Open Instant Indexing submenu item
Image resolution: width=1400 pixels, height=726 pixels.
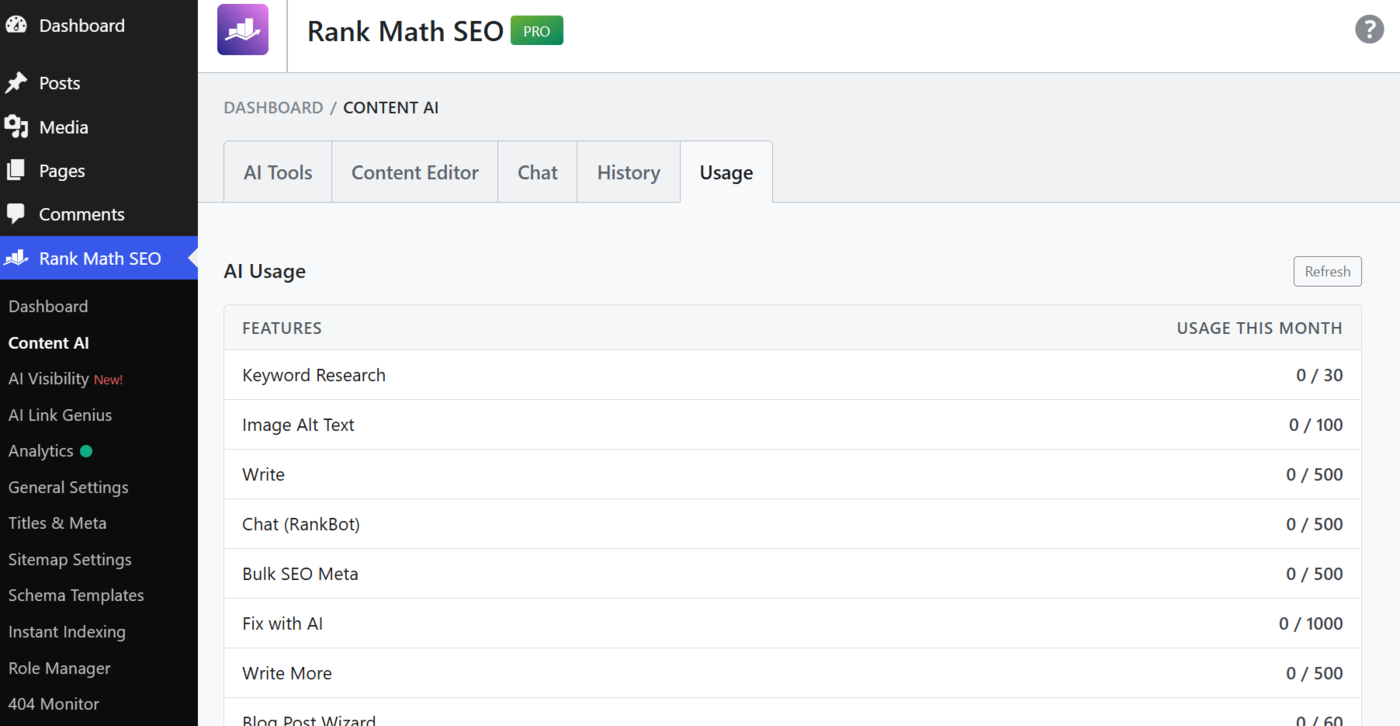67,632
